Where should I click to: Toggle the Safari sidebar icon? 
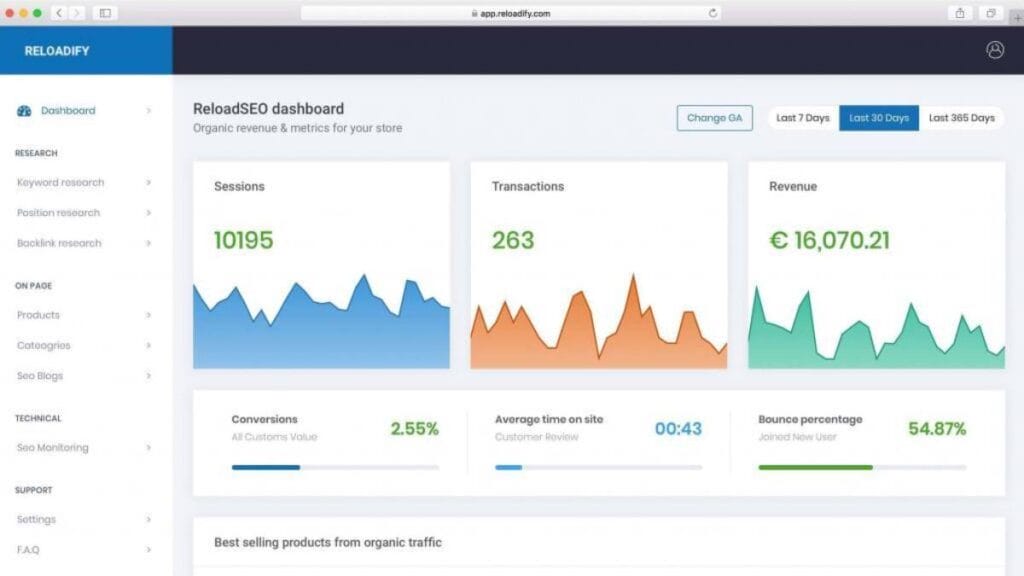point(105,13)
